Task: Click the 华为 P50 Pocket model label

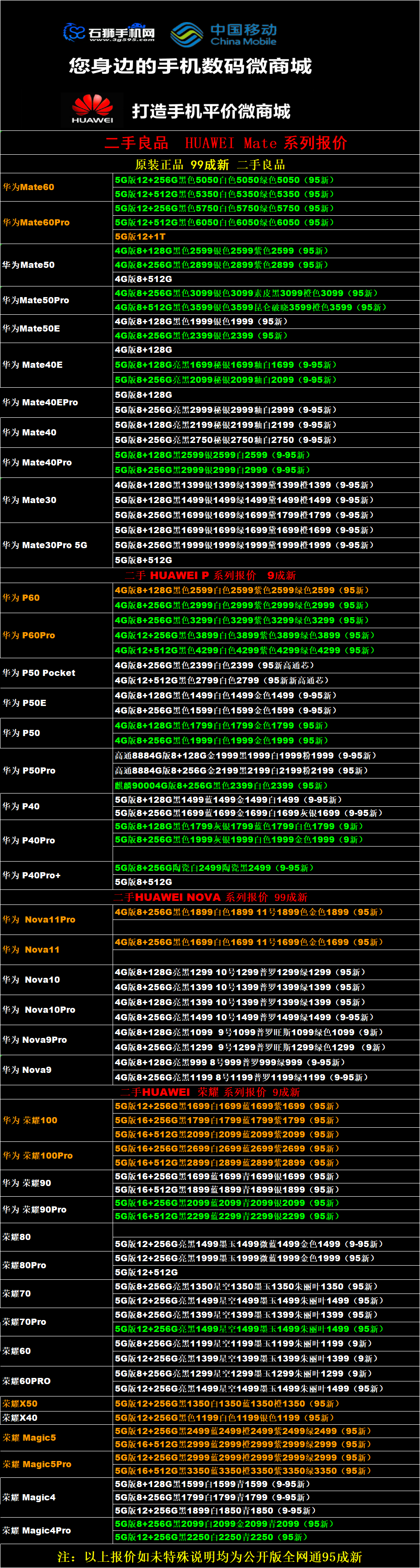Action: pyautogui.click(x=38, y=673)
